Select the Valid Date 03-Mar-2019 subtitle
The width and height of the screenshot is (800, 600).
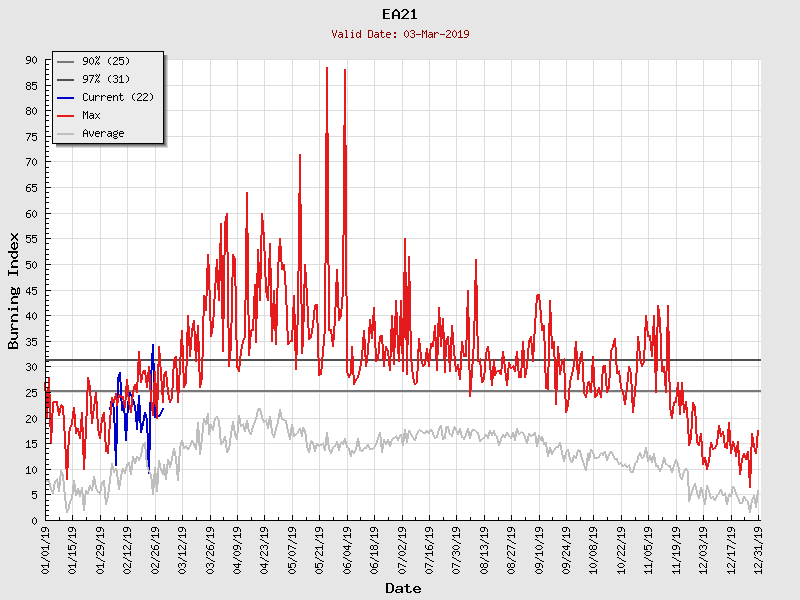point(400,34)
